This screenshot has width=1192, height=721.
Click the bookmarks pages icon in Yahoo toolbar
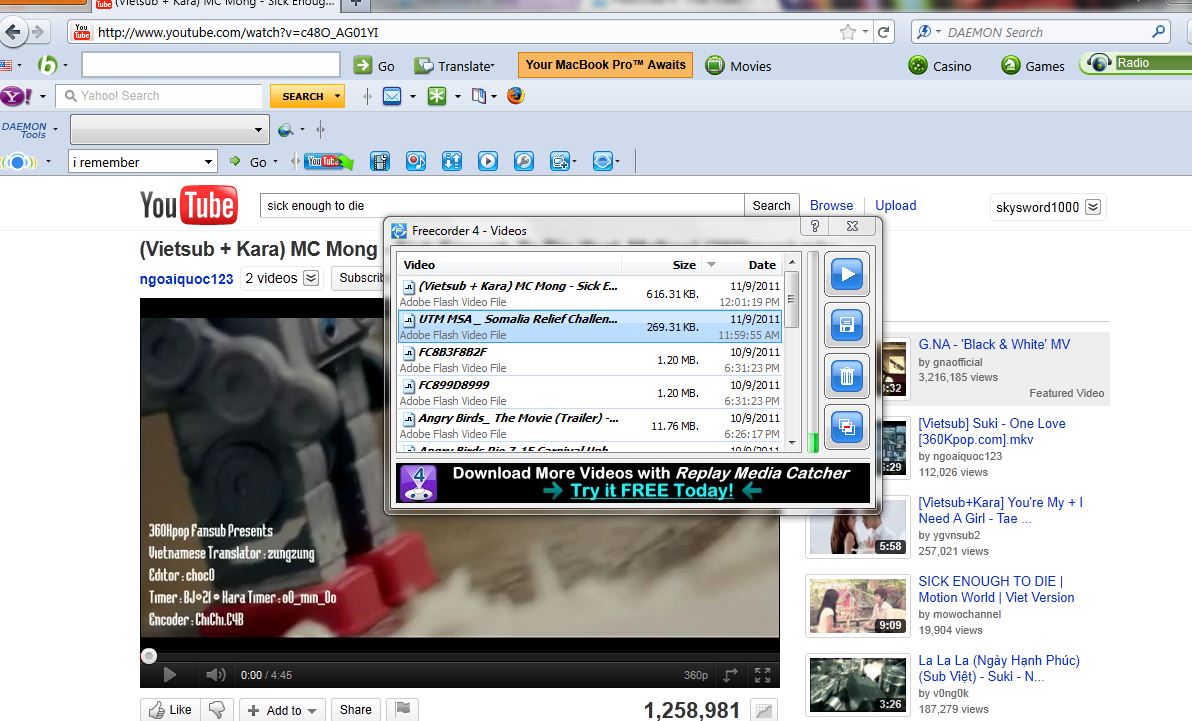click(x=479, y=97)
